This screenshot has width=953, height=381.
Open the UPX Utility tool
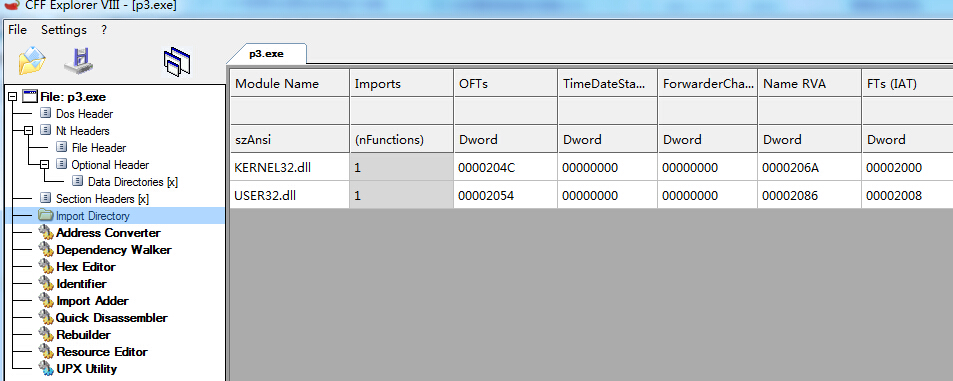pos(86,369)
